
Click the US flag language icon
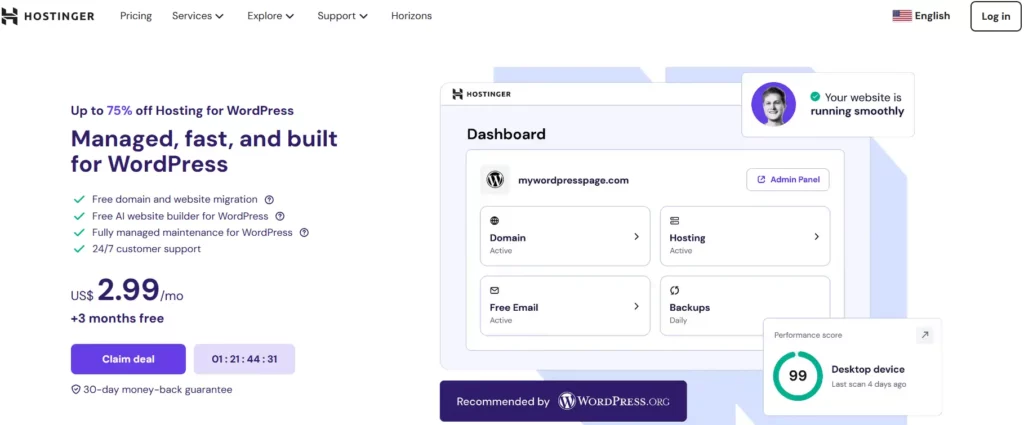pos(902,16)
